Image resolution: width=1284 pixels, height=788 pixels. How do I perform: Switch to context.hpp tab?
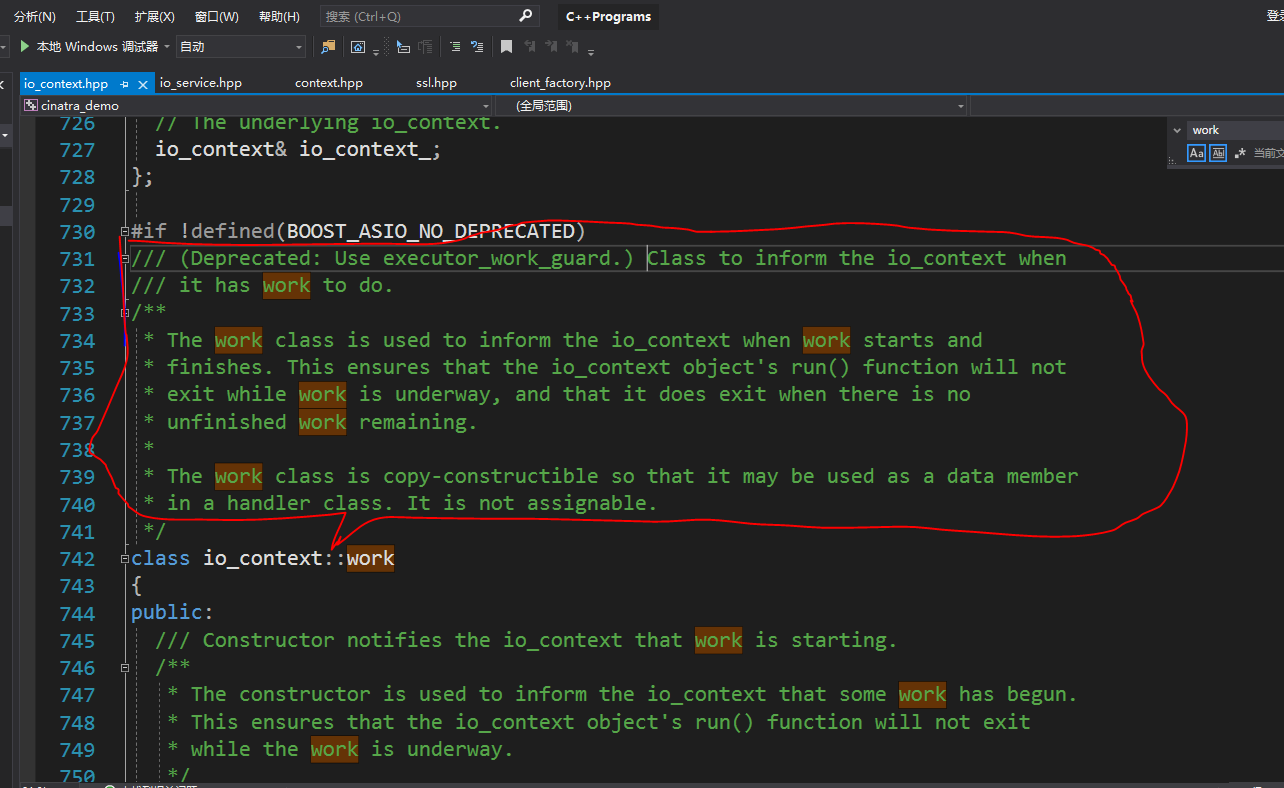click(x=329, y=83)
